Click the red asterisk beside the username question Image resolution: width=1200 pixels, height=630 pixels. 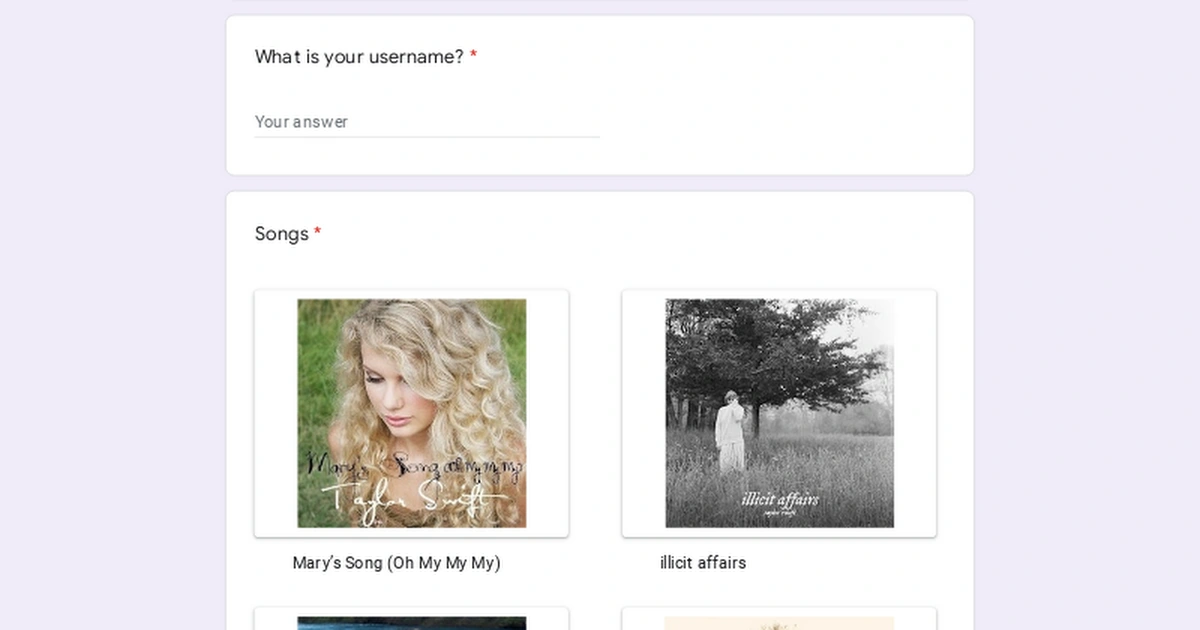point(473,57)
